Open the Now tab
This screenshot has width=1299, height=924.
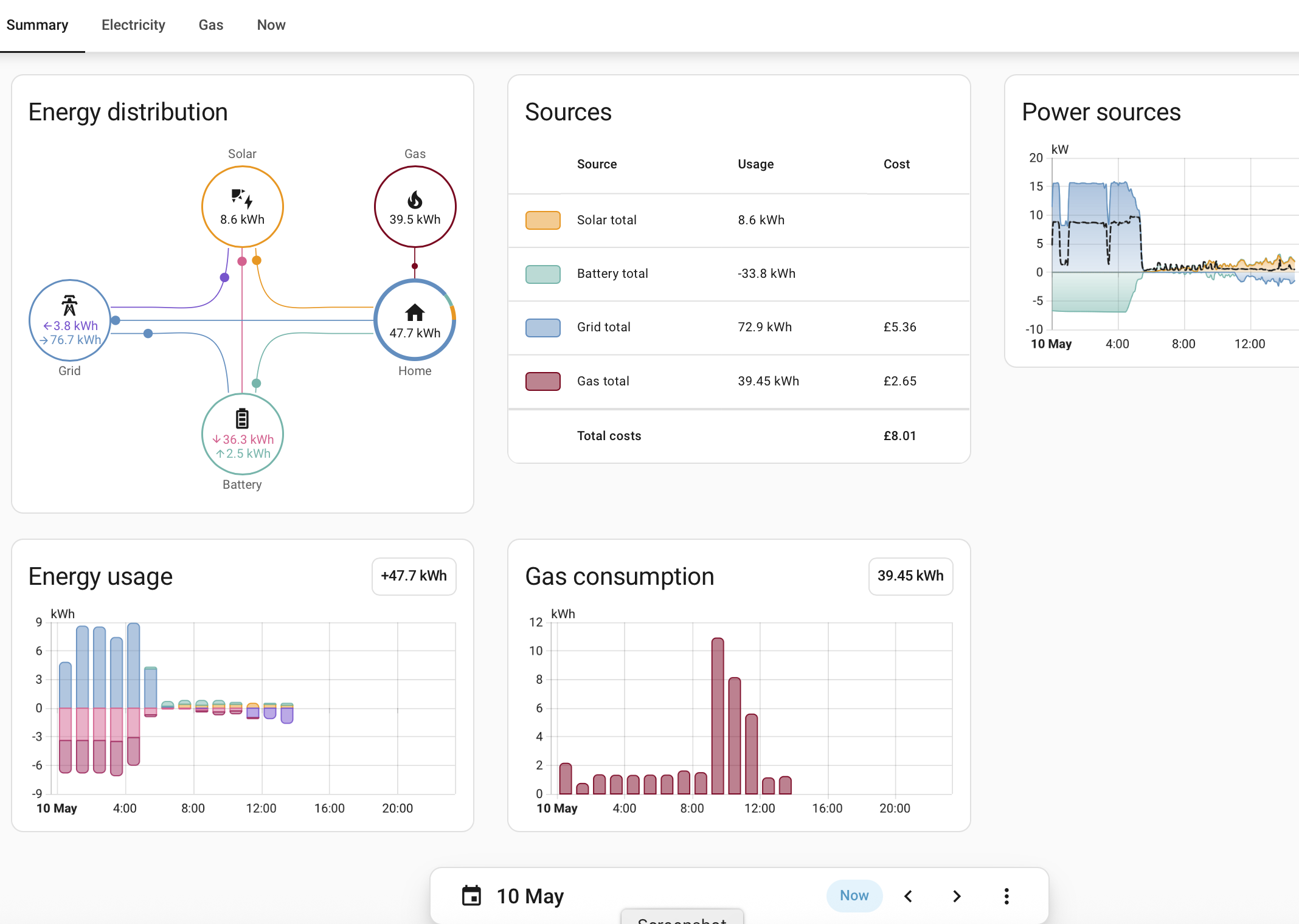click(x=271, y=25)
